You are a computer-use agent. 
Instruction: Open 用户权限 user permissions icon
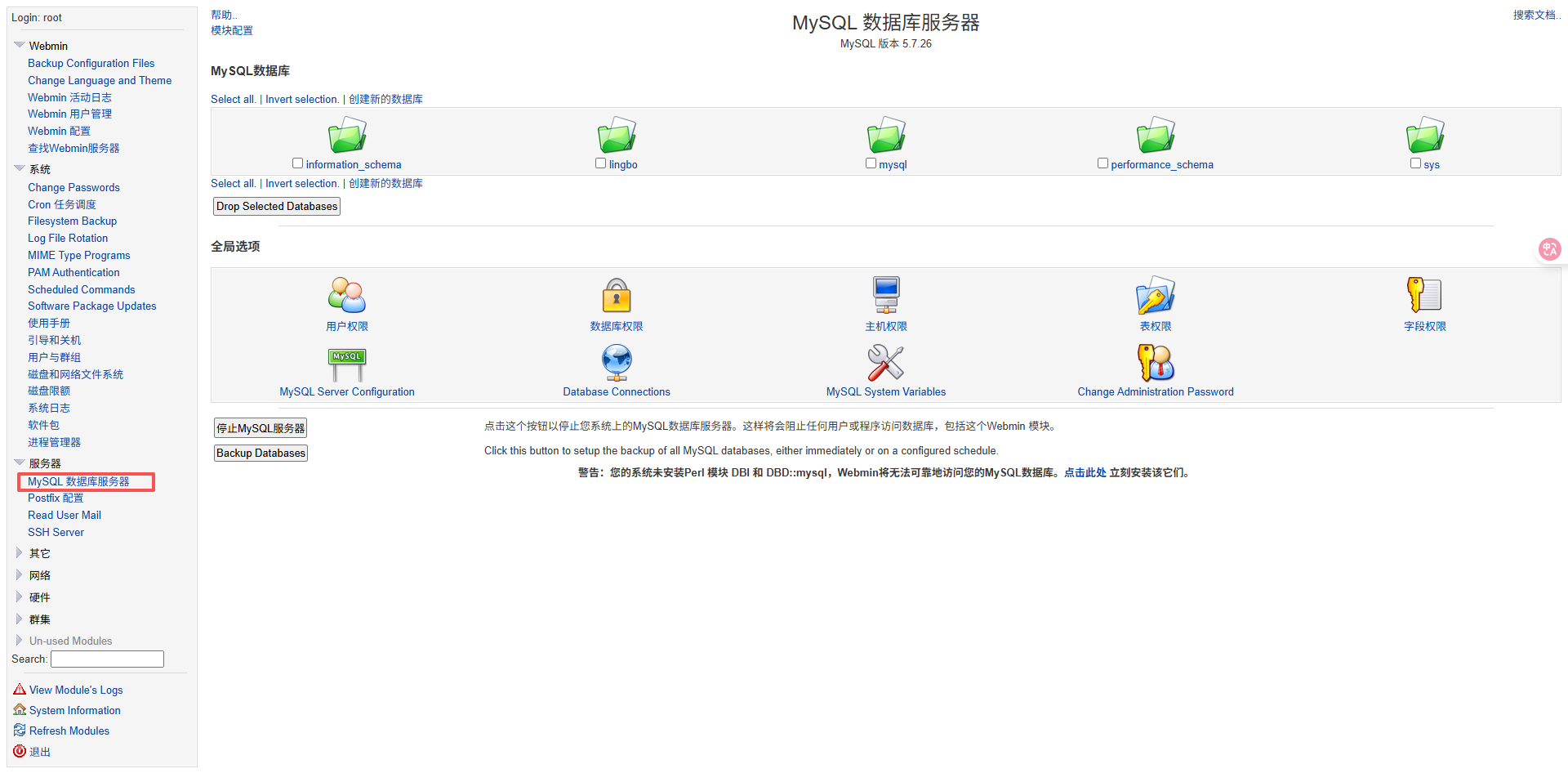pos(347,295)
